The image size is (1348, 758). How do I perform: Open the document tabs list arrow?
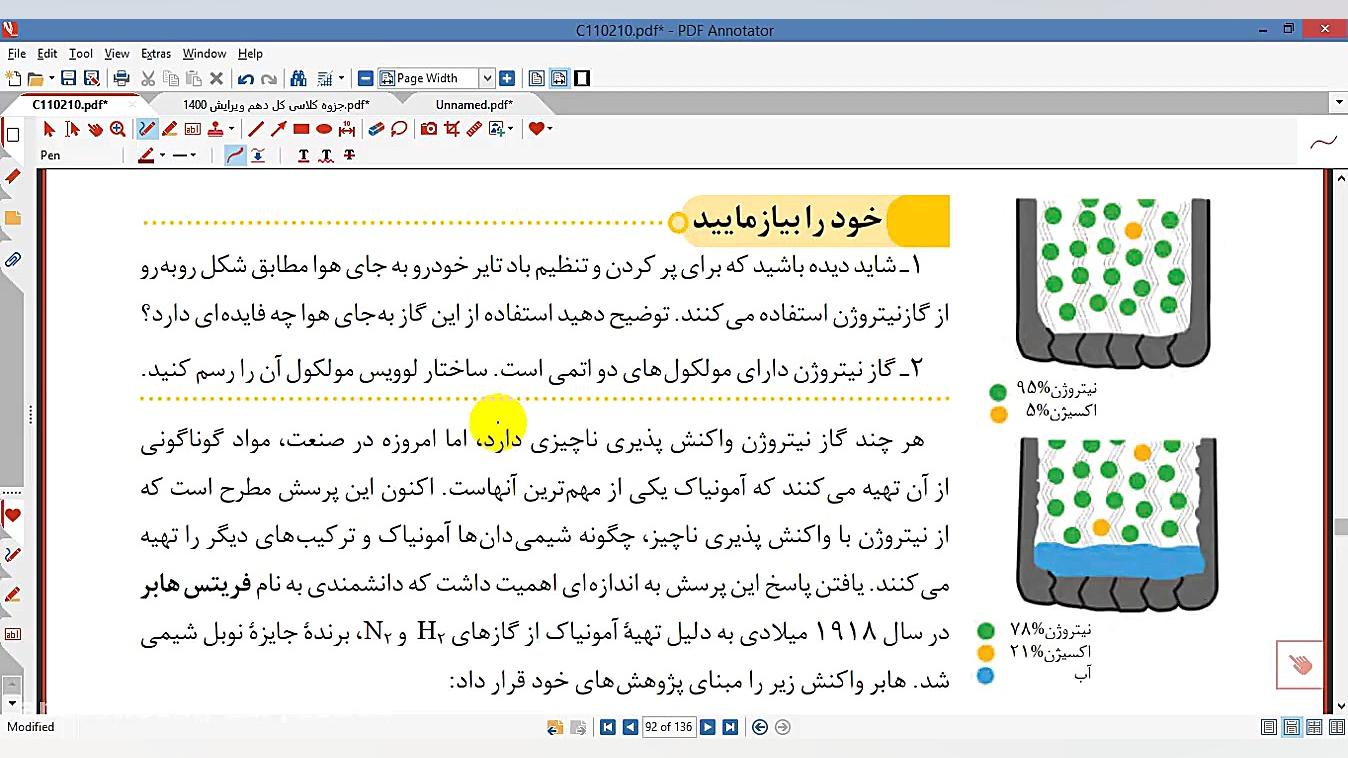(1339, 103)
